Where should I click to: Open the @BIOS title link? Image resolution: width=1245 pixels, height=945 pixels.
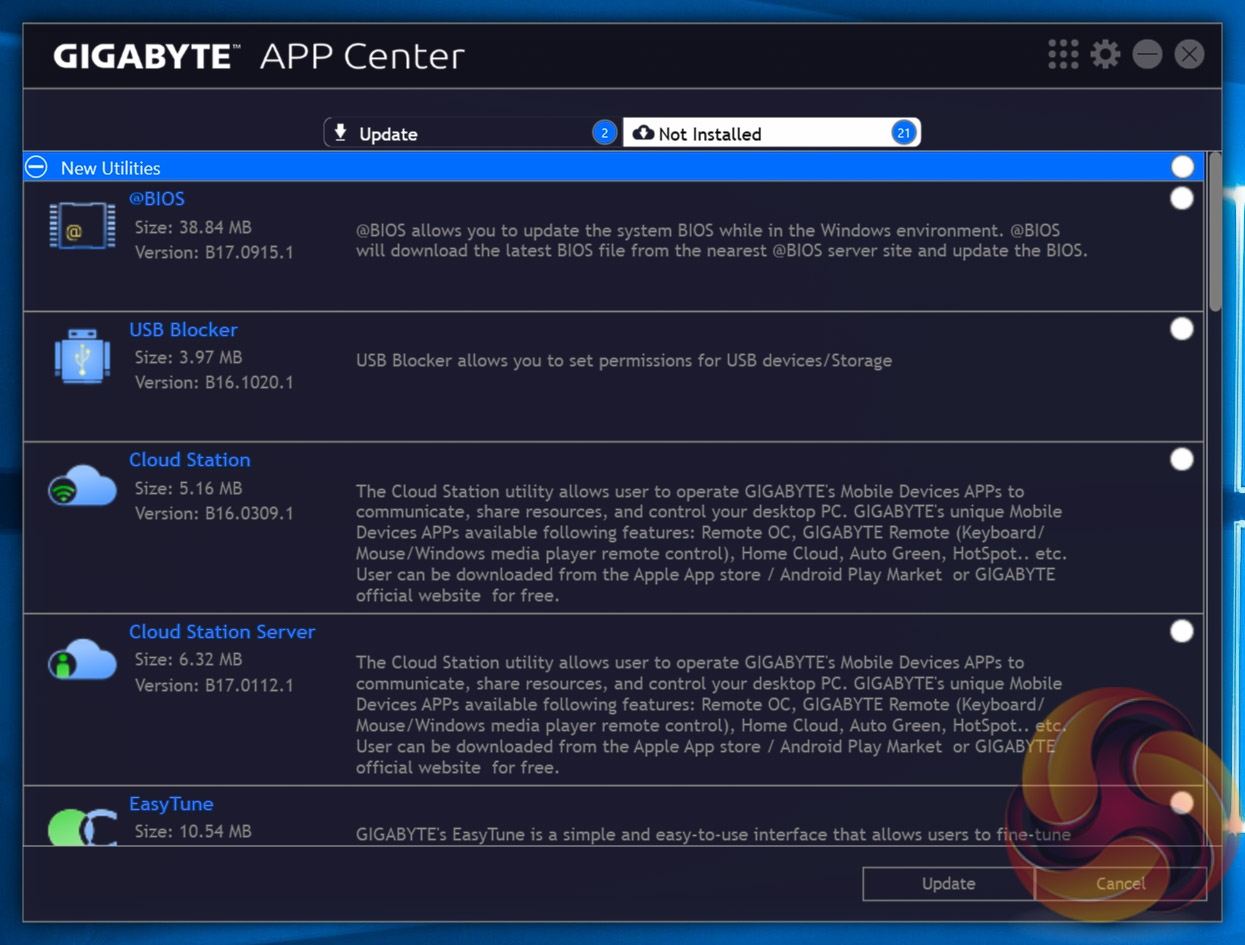click(x=157, y=199)
